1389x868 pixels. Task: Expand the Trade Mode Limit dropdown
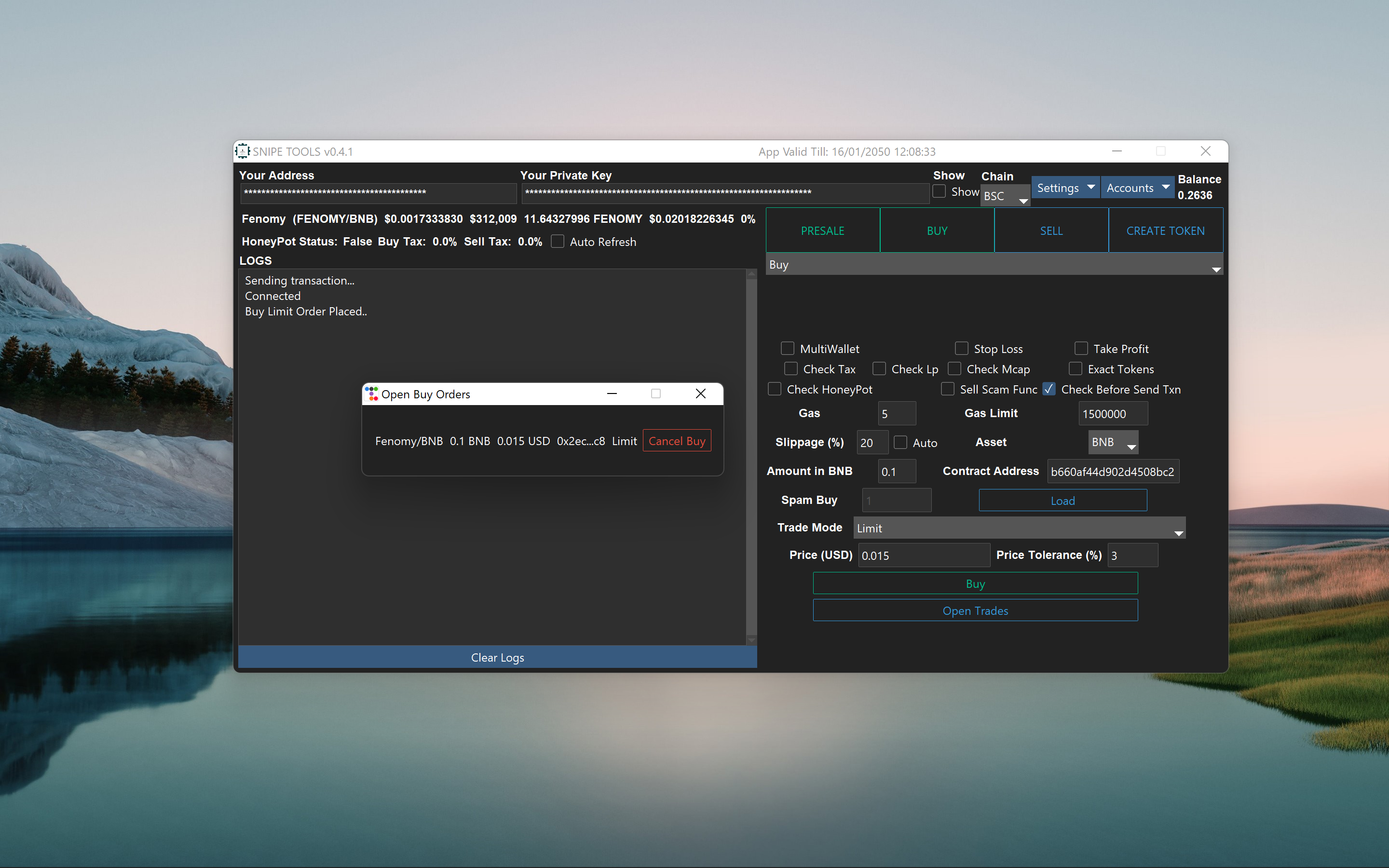[1019, 528]
